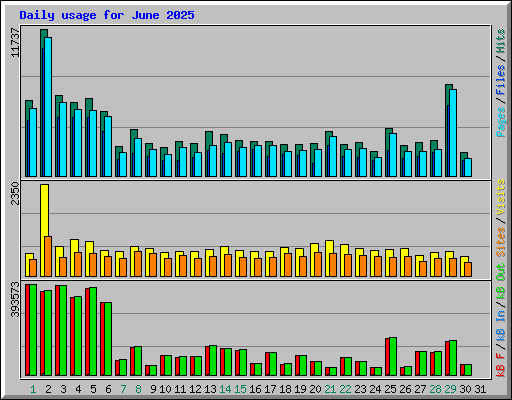Click the "Files" legend label
The width and height of the screenshot is (512, 400).
pyautogui.click(x=500, y=80)
